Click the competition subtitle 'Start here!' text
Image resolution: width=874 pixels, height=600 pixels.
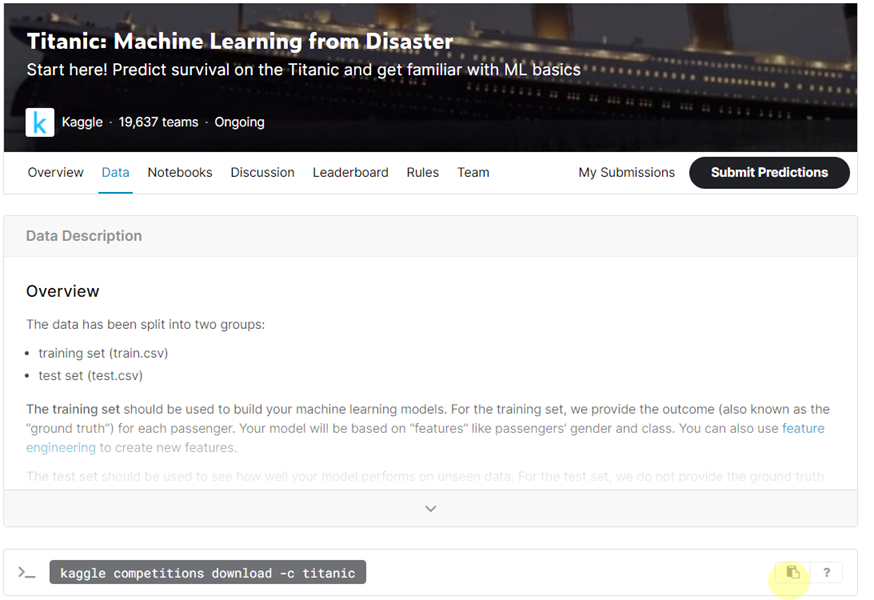tap(304, 70)
